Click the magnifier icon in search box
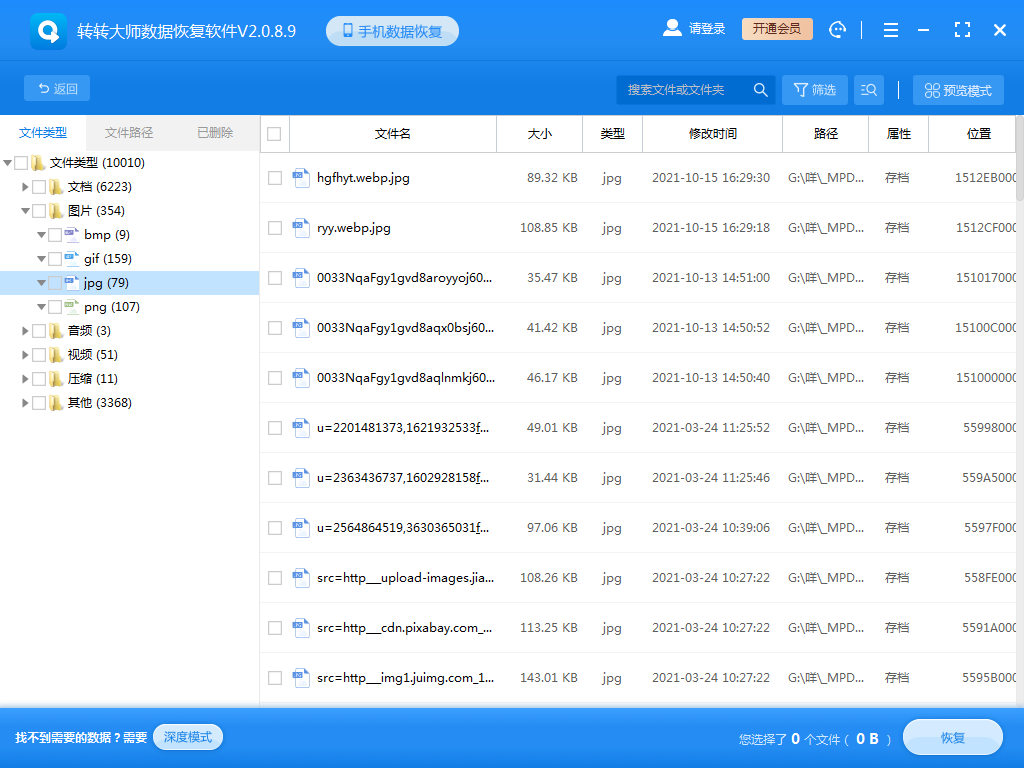 click(x=760, y=89)
